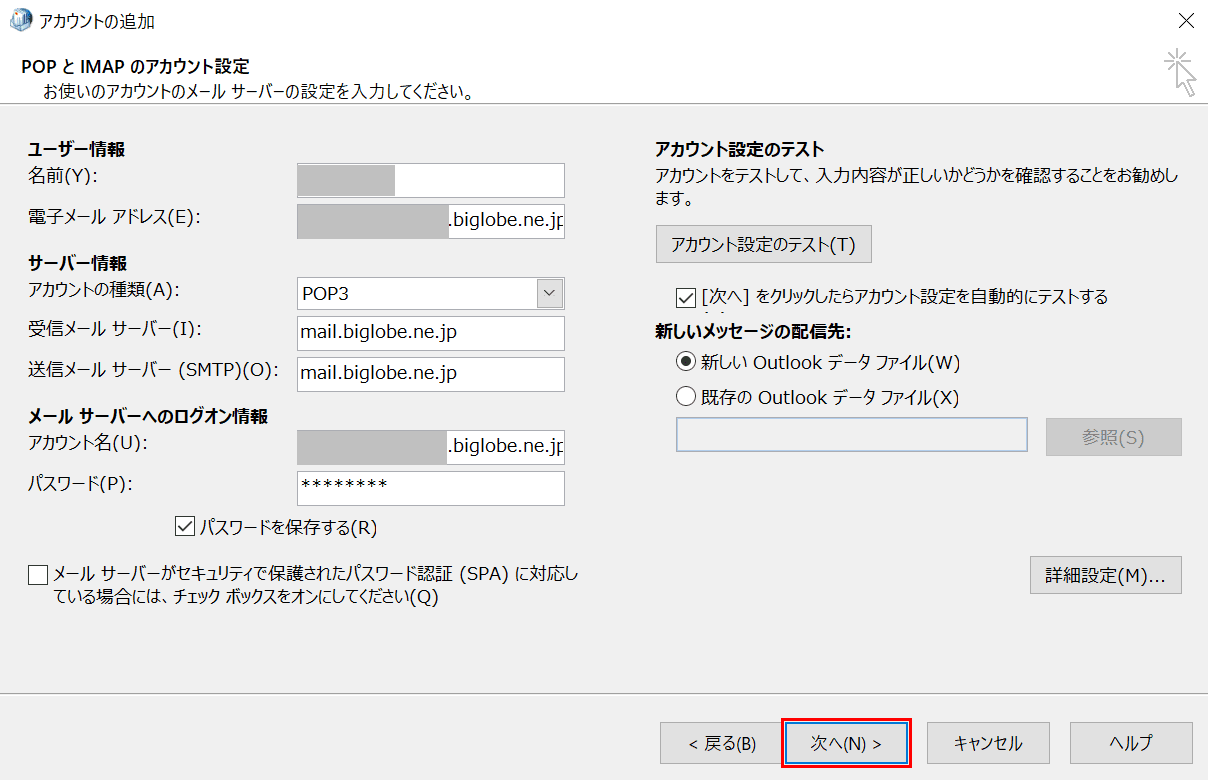Click the 電子メール アドレス(E) input field
1208x780 pixels.
pos(431,221)
